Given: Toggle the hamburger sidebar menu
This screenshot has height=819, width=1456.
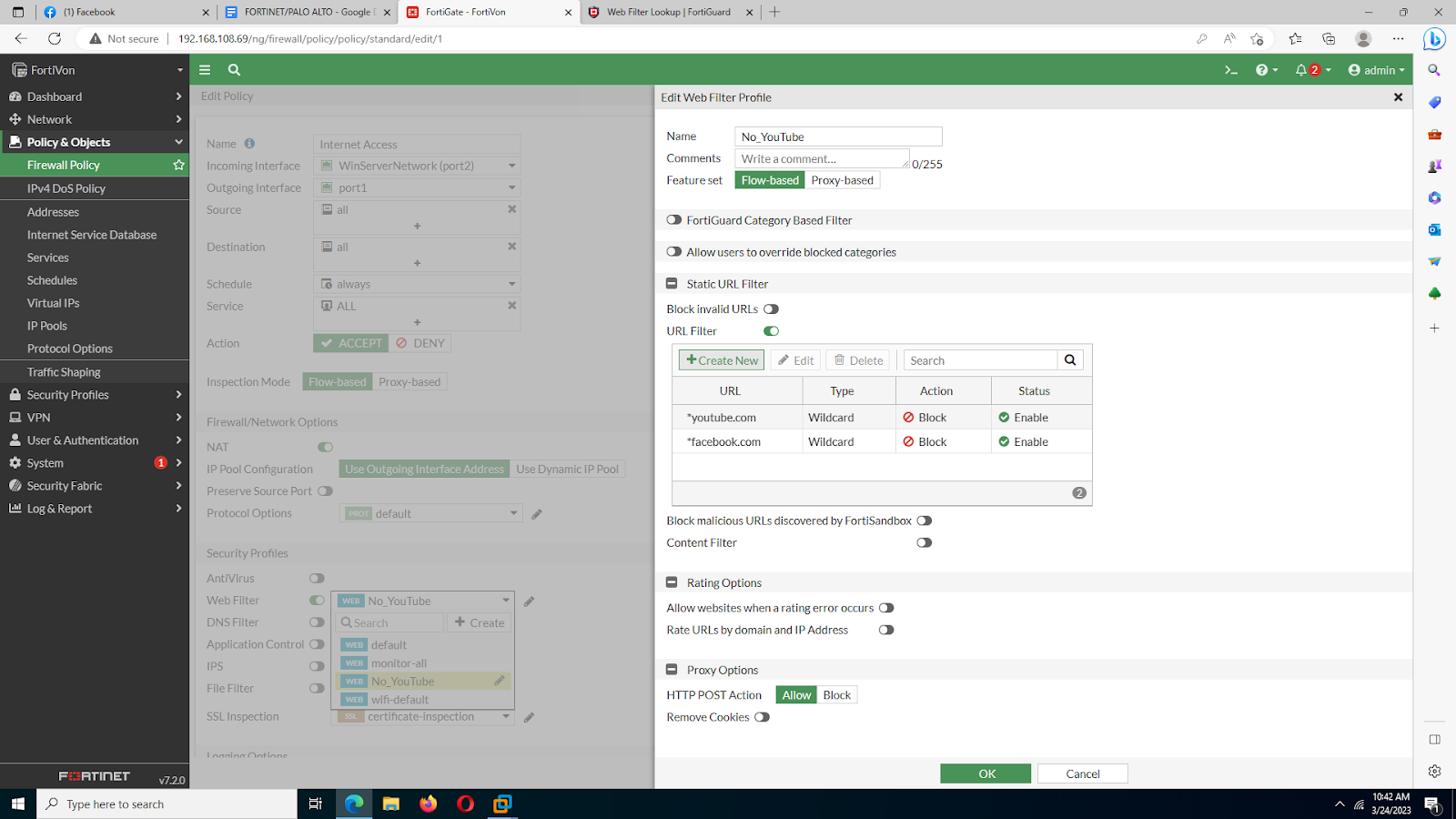Looking at the screenshot, I should click(205, 70).
